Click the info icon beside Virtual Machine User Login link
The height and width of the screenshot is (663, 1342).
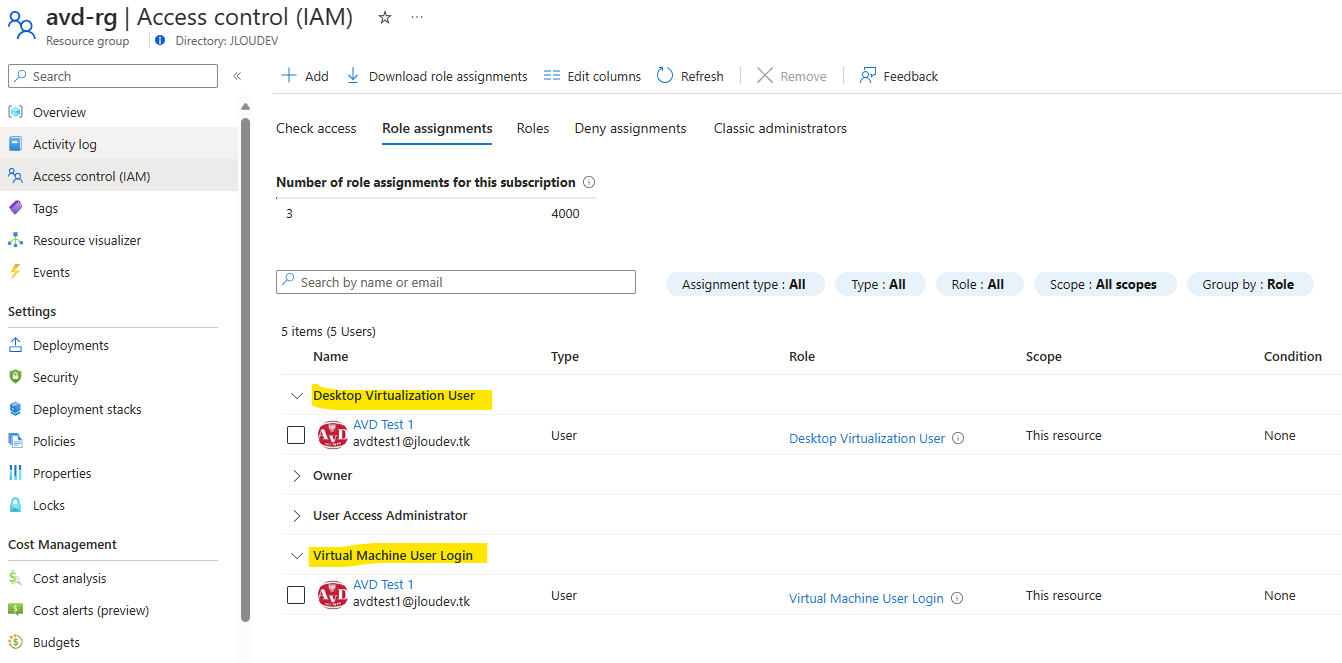[957, 598]
